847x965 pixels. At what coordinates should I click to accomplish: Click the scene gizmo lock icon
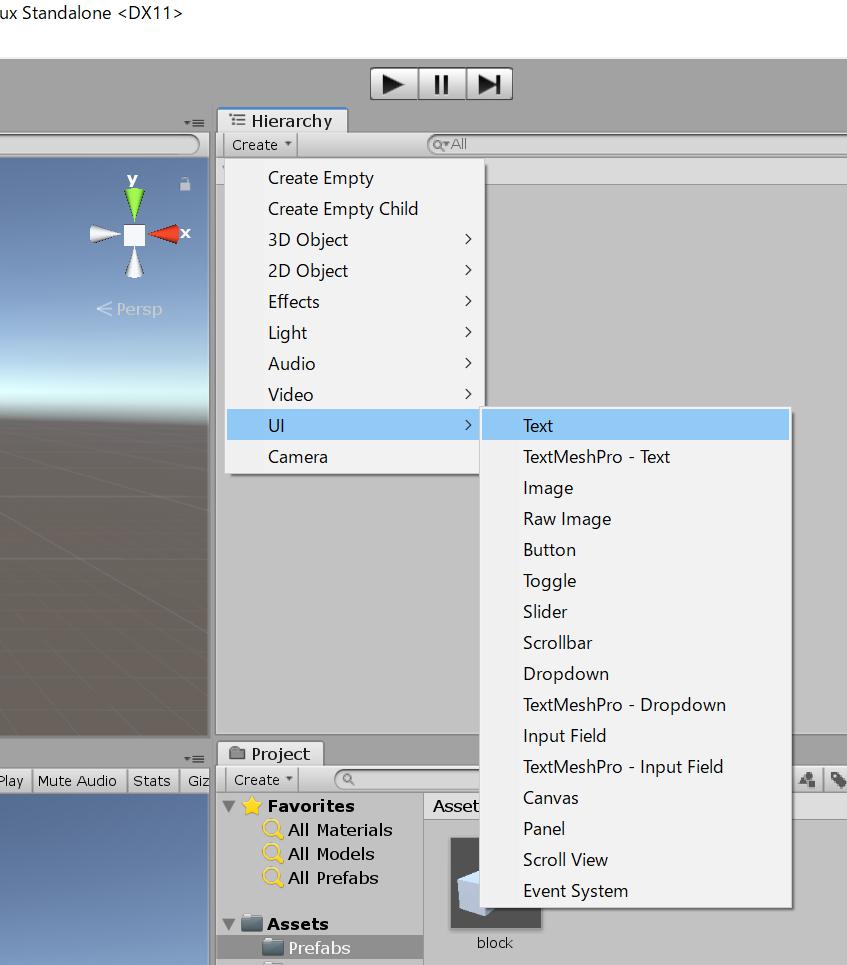185,185
